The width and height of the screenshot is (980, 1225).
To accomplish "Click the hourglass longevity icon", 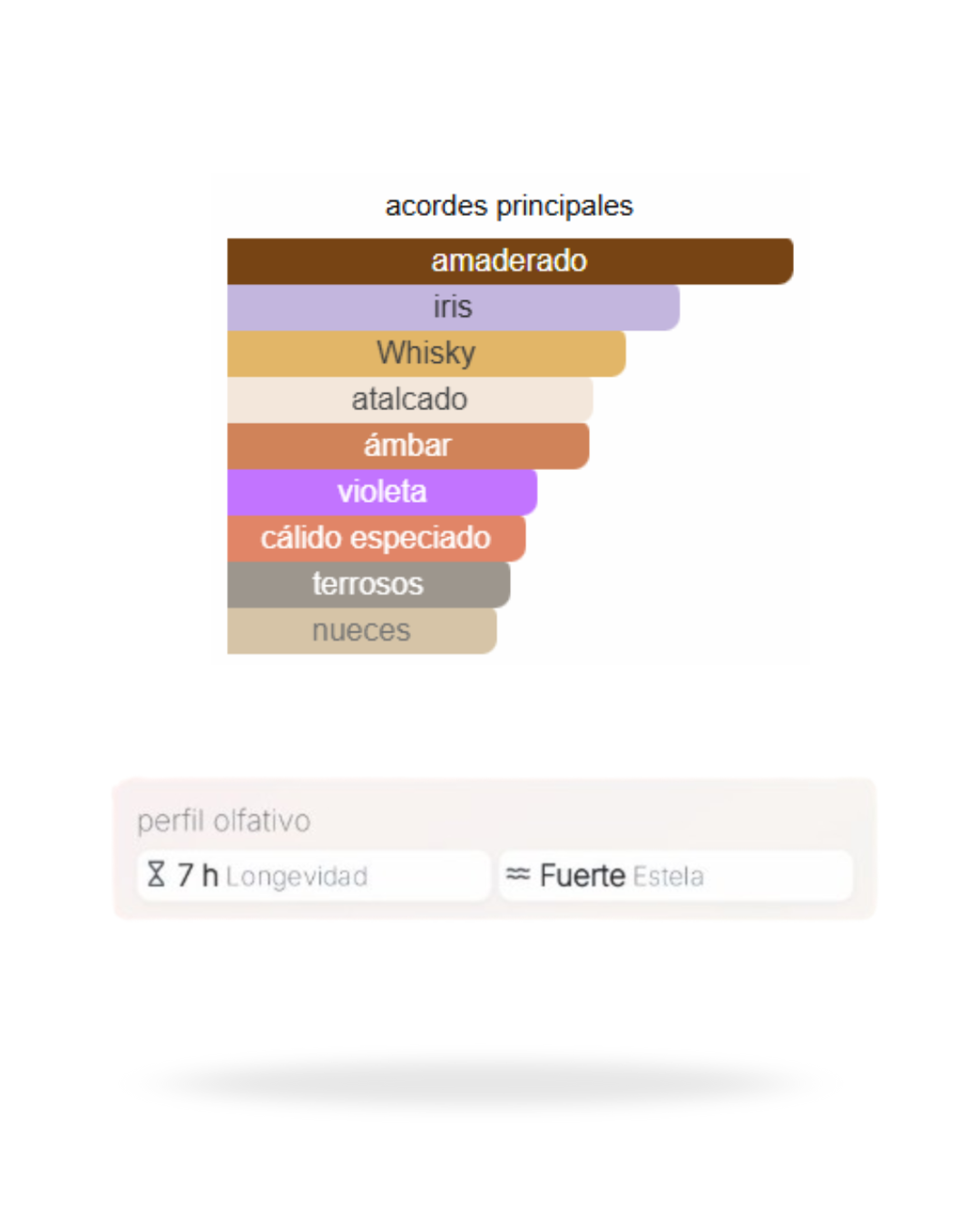I will tap(156, 875).
